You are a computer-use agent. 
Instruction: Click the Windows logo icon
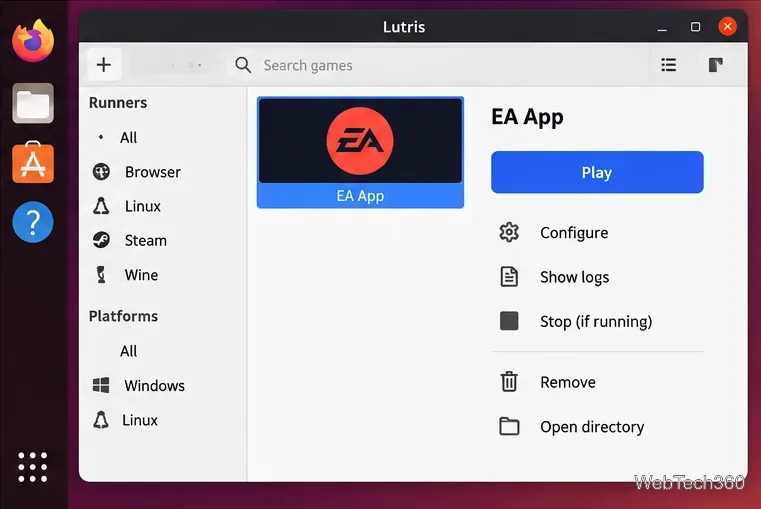point(101,385)
